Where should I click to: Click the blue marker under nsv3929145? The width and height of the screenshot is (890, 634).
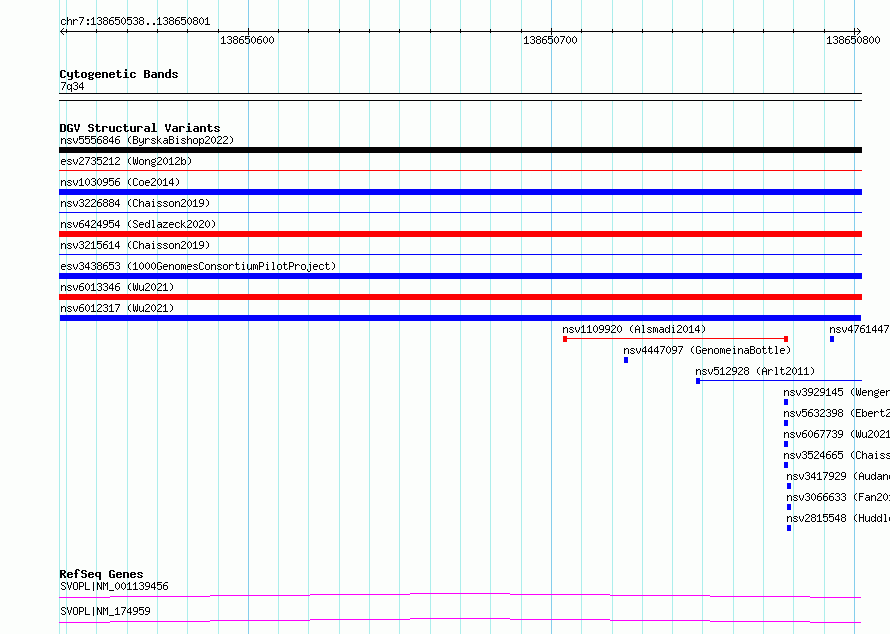click(786, 402)
